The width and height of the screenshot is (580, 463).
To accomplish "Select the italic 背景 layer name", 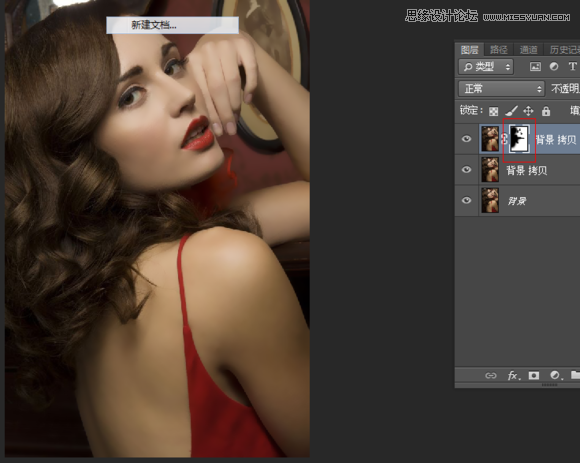I will coord(517,201).
